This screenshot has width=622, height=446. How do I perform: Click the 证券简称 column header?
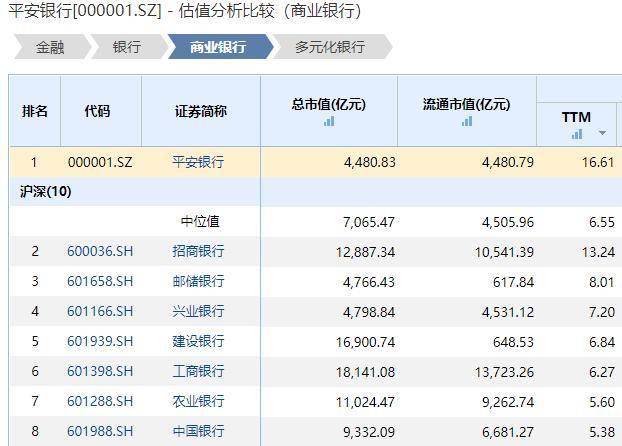tap(201, 111)
